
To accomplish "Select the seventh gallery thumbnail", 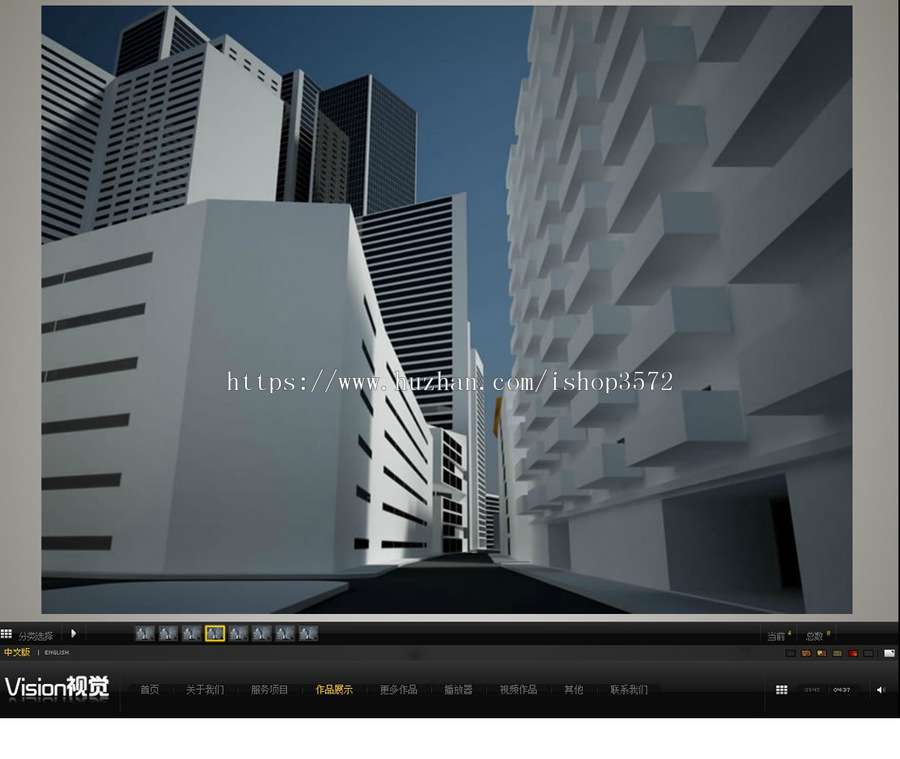I will [x=285, y=633].
